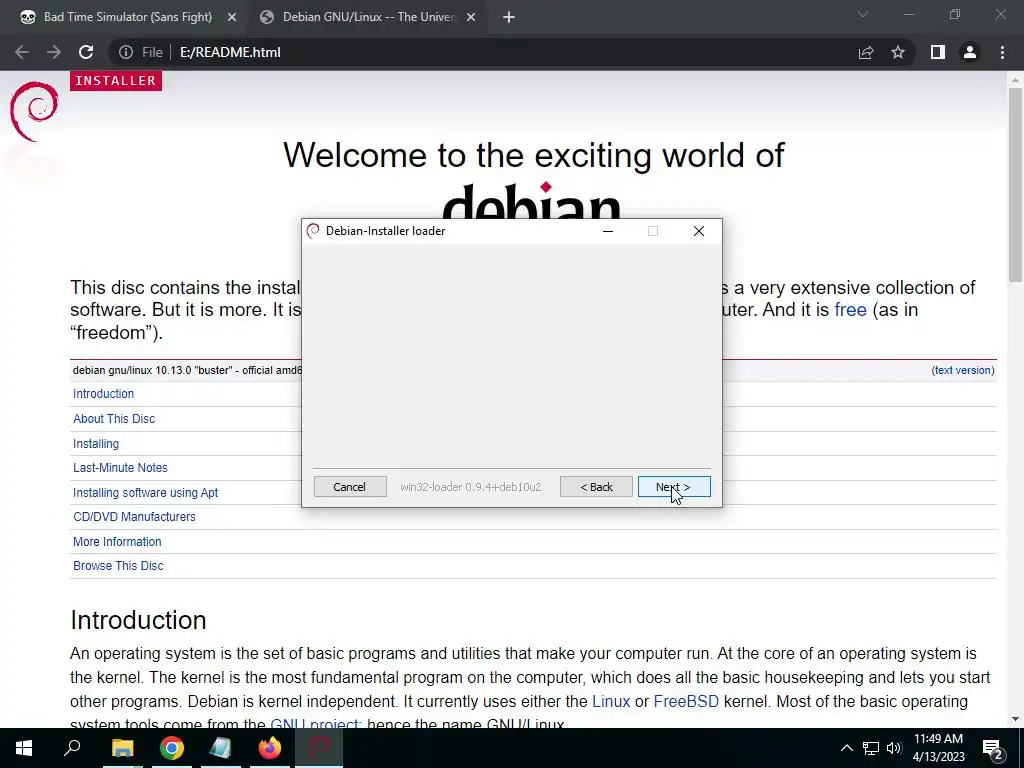Click the red INSTALLER badge
This screenshot has width=1024, height=768.
[x=116, y=80]
